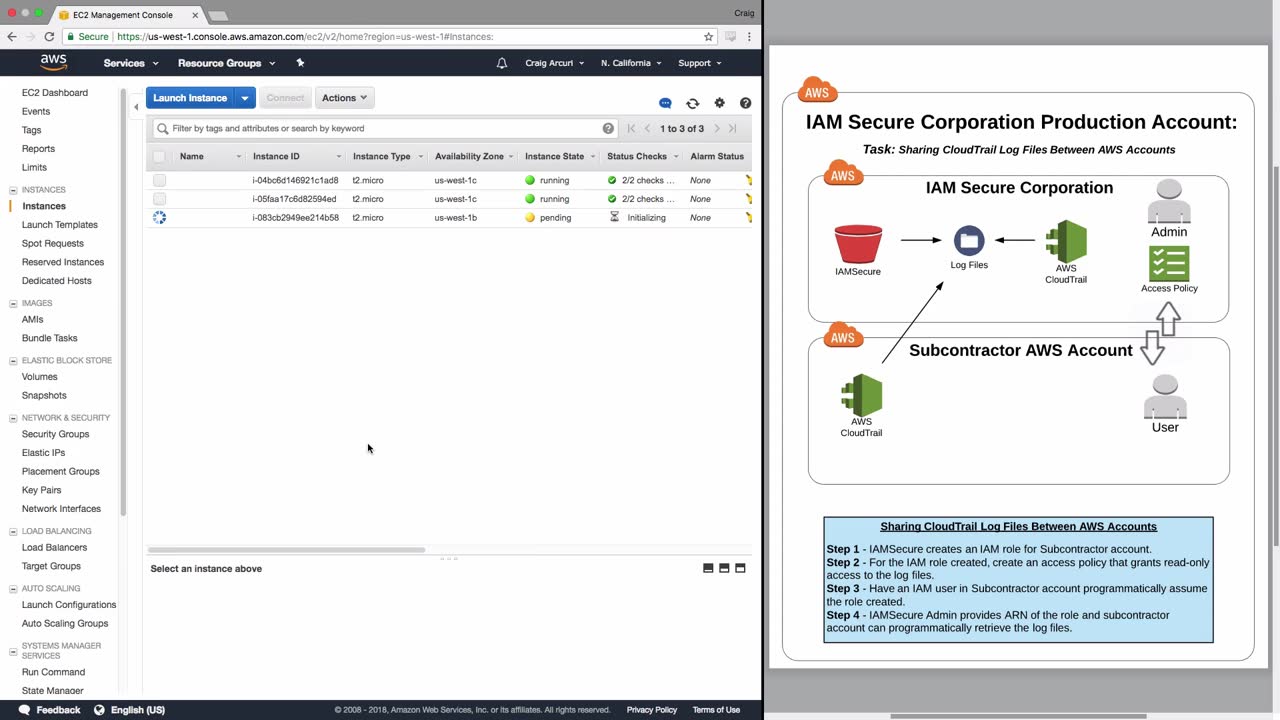Click the instances table horizontal scrollbar
1280x720 pixels.
point(286,550)
